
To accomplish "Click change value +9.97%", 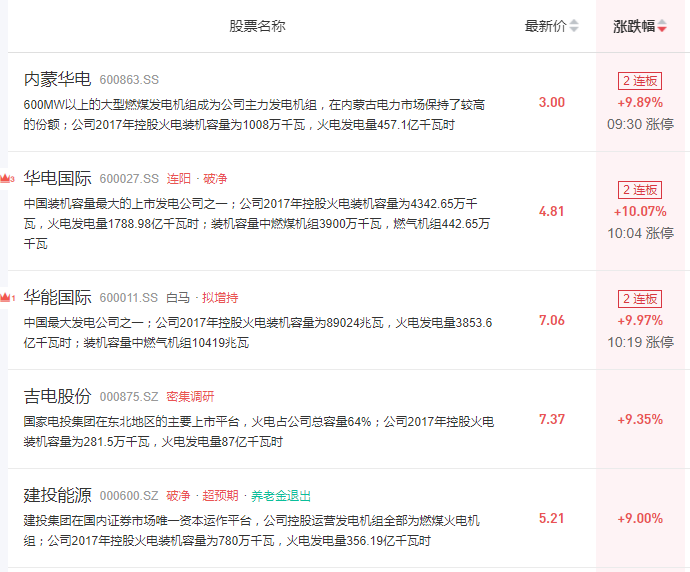I will [x=640, y=321].
